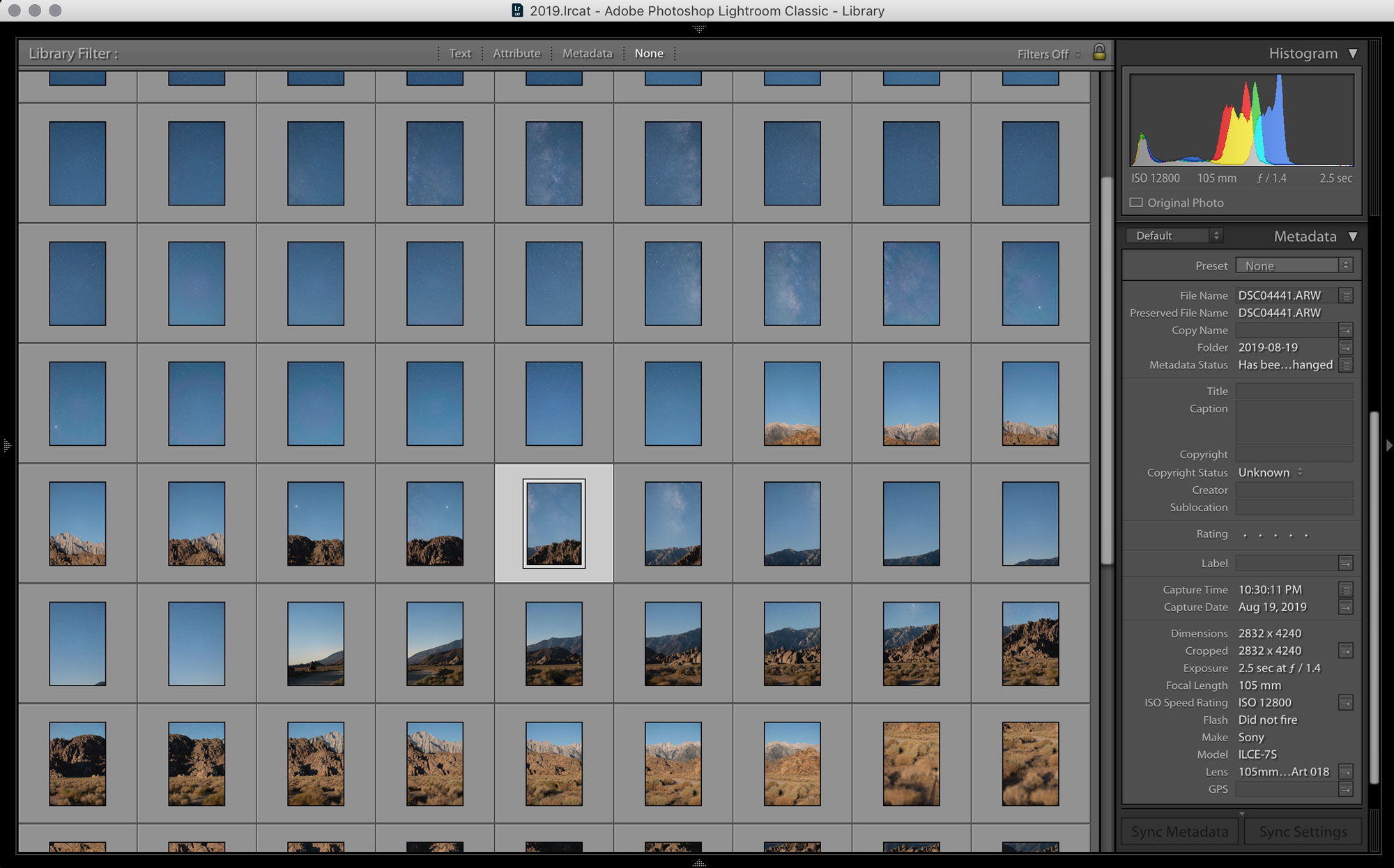
Task: Show the top panel via edge arrow
Action: click(699, 29)
